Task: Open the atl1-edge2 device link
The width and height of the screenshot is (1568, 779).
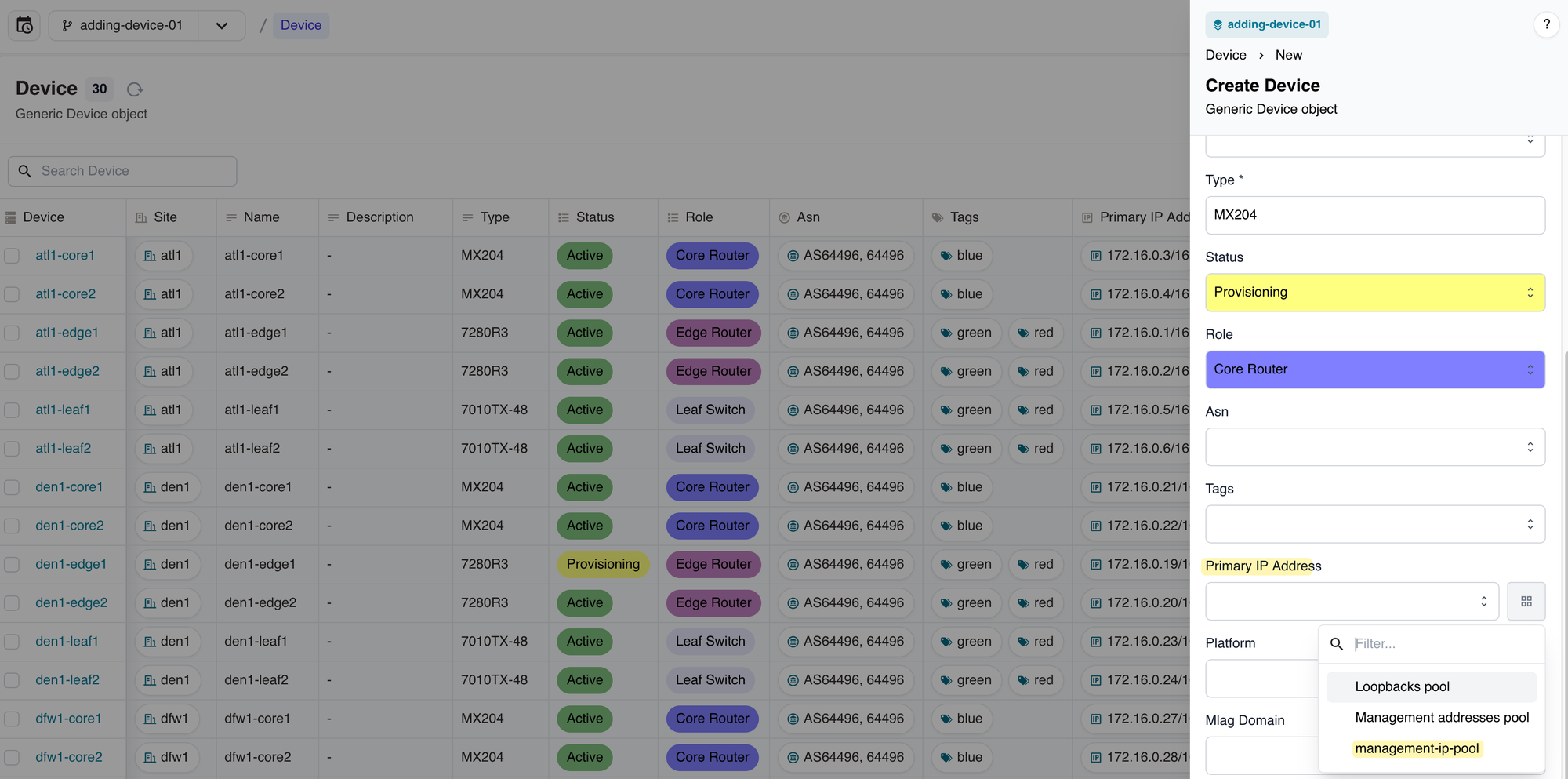Action: (67, 371)
